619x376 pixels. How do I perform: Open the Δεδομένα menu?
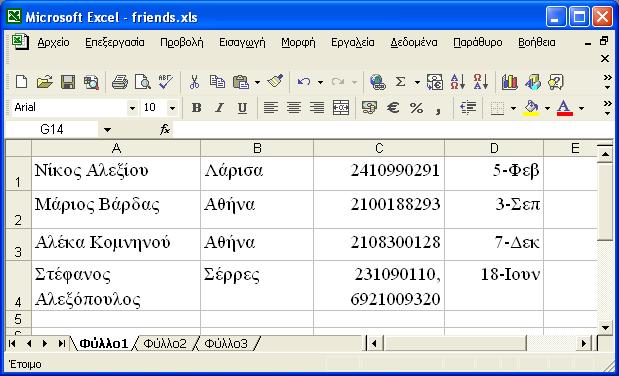tap(414, 42)
